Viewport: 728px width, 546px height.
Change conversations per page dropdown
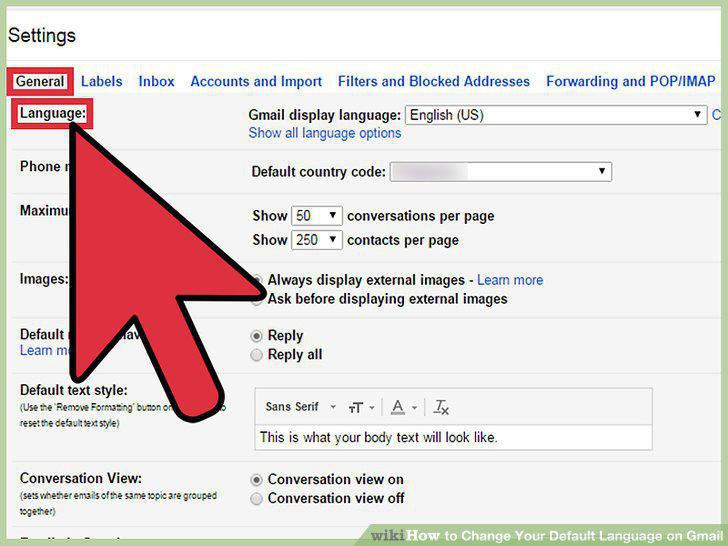pos(317,216)
